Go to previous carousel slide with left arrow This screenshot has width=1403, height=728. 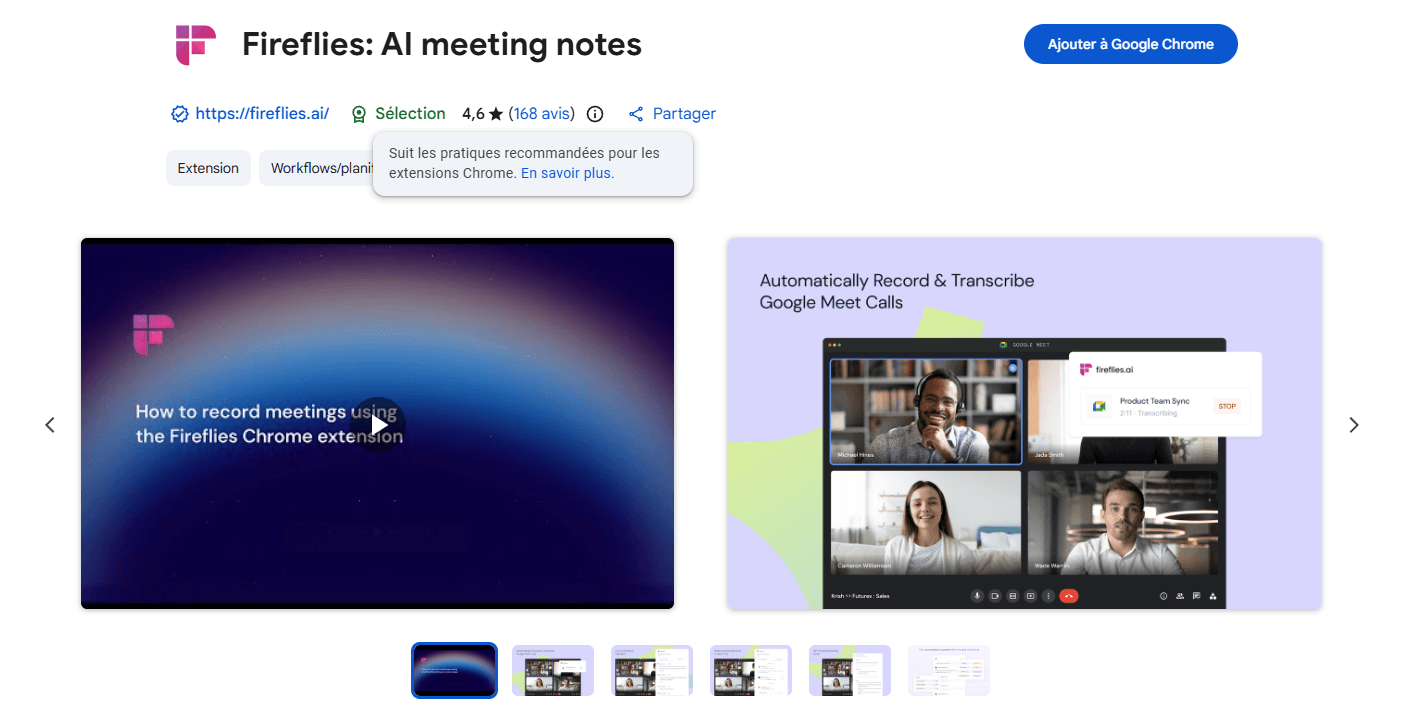pyautogui.click(x=50, y=424)
